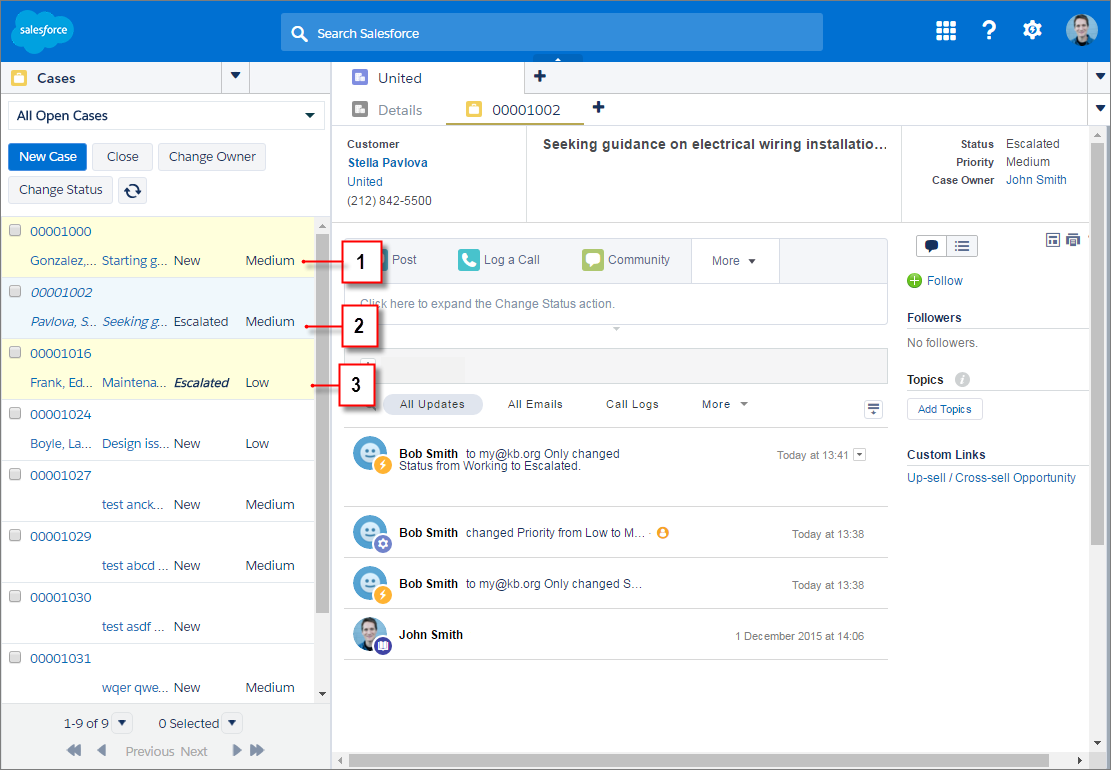Click the Community chat icon

(592, 260)
